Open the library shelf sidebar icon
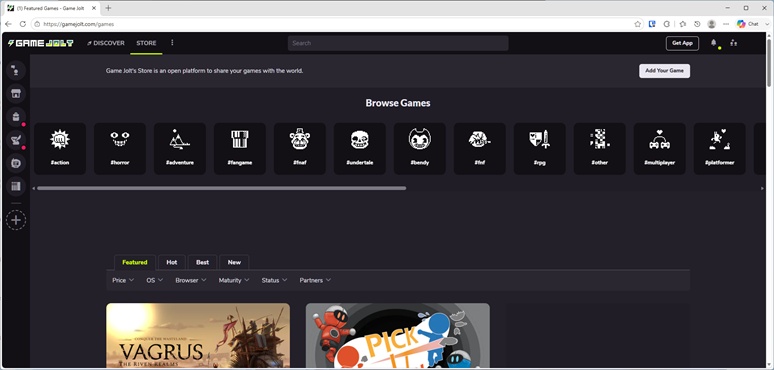Screen dimensions: 774x370 [16, 186]
